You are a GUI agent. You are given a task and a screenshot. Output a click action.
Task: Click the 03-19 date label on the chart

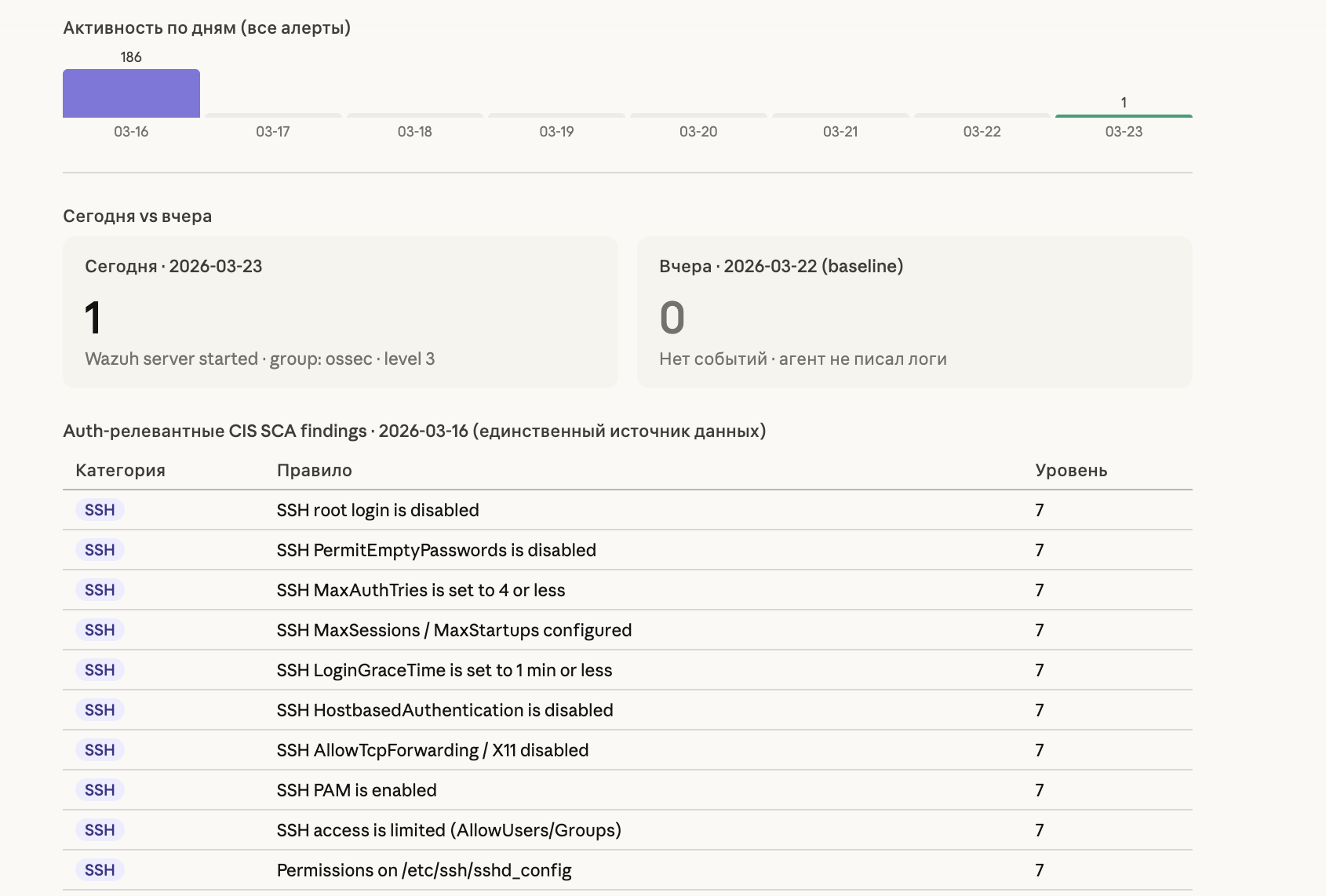[556, 132]
